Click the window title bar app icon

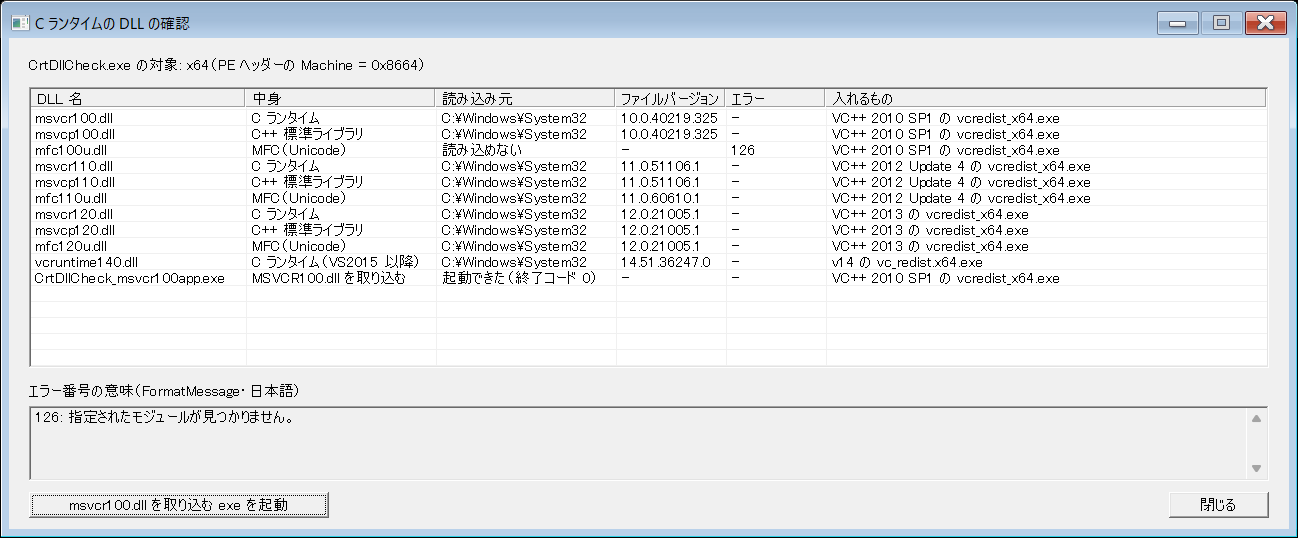tap(19, 22)
